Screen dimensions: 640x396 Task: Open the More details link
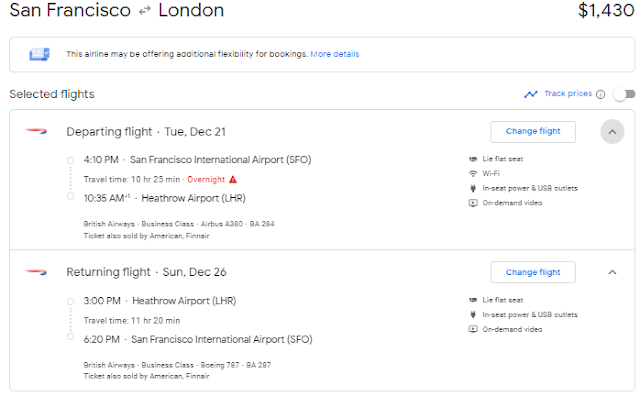[335, 54]
